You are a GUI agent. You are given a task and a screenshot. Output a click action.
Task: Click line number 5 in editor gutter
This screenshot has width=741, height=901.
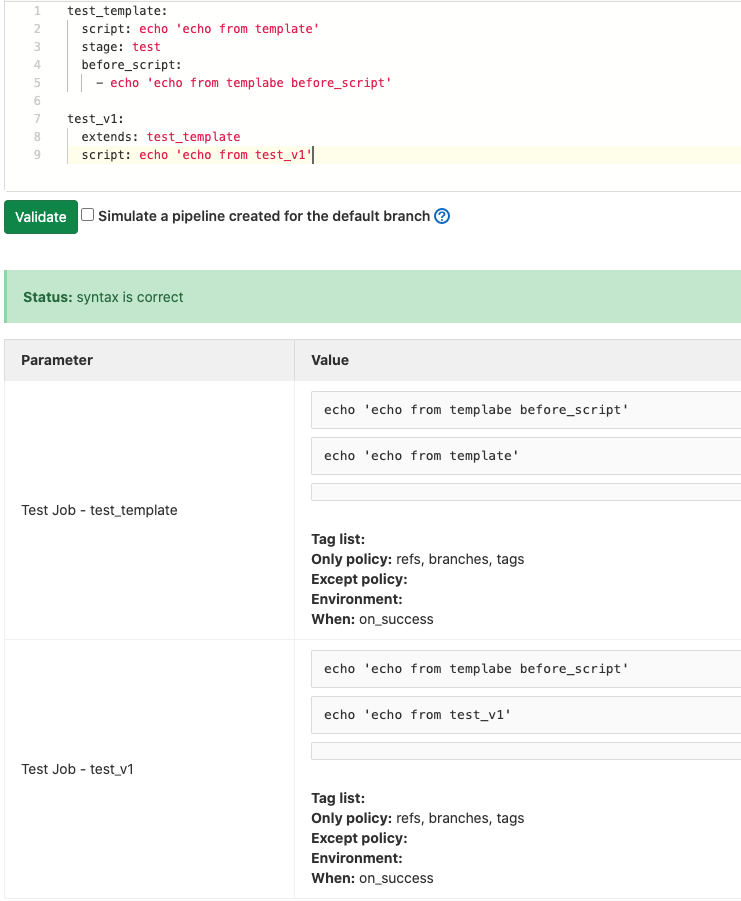click(x=37, y=83)
